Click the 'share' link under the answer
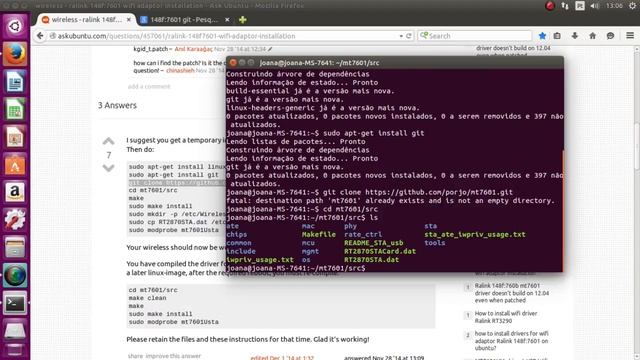 coord(135,356)
